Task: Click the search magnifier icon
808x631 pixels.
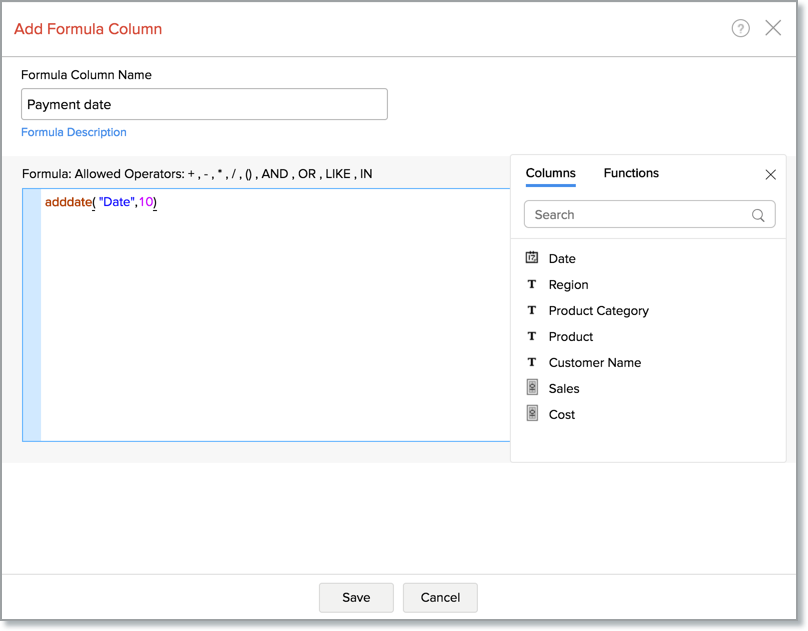Action: point(758,215)
